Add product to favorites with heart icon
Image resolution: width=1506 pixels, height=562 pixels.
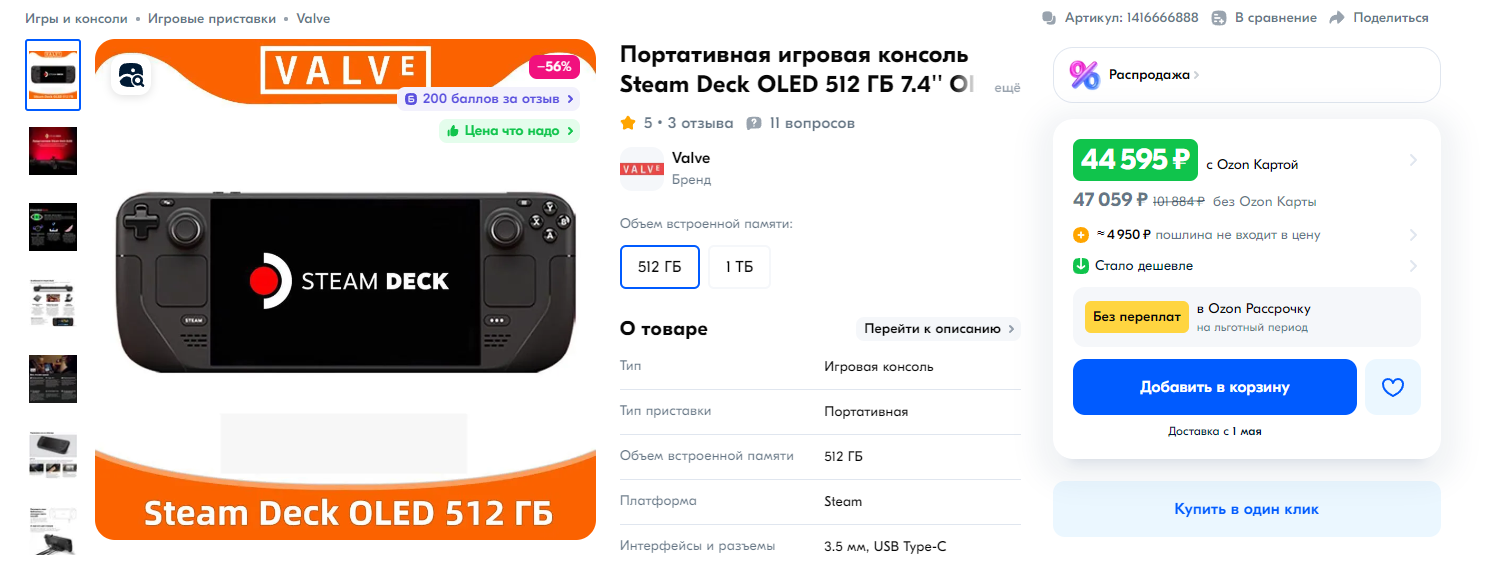tap(1393, 387)
